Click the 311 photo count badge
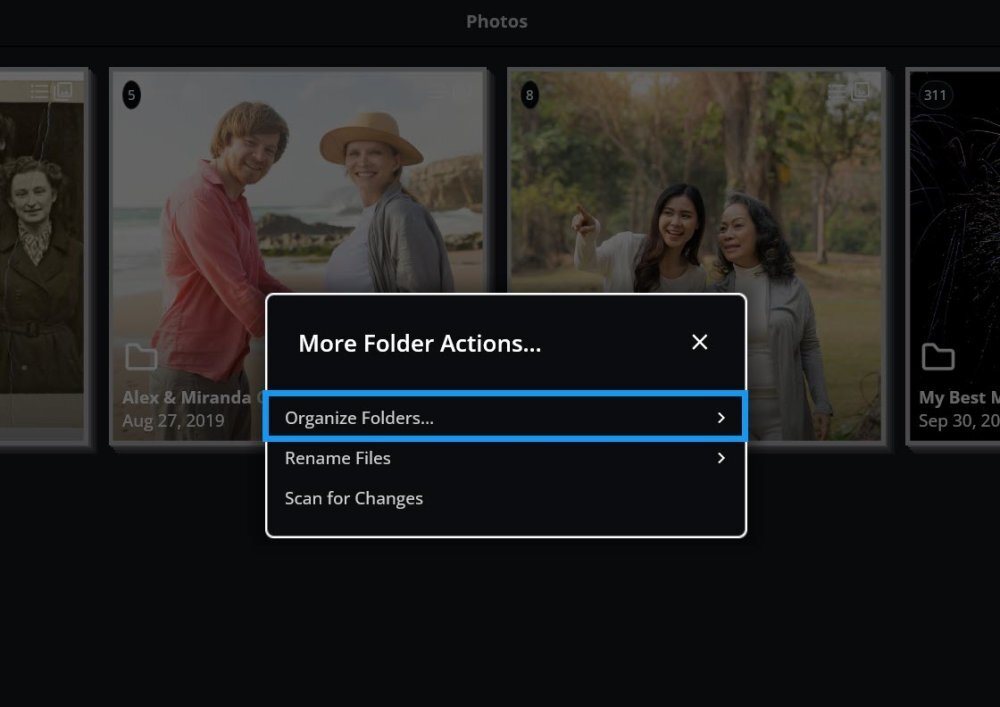 [935, 95]
